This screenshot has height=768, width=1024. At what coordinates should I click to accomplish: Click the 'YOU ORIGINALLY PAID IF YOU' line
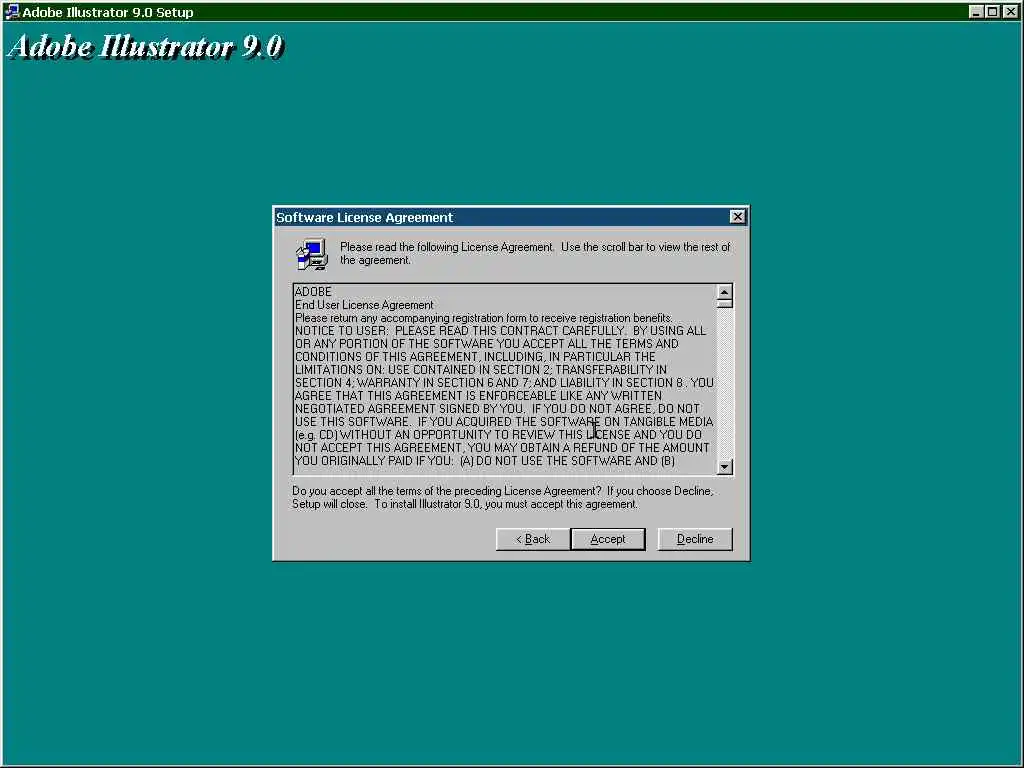pyautogui.click(x=485, y=461)
